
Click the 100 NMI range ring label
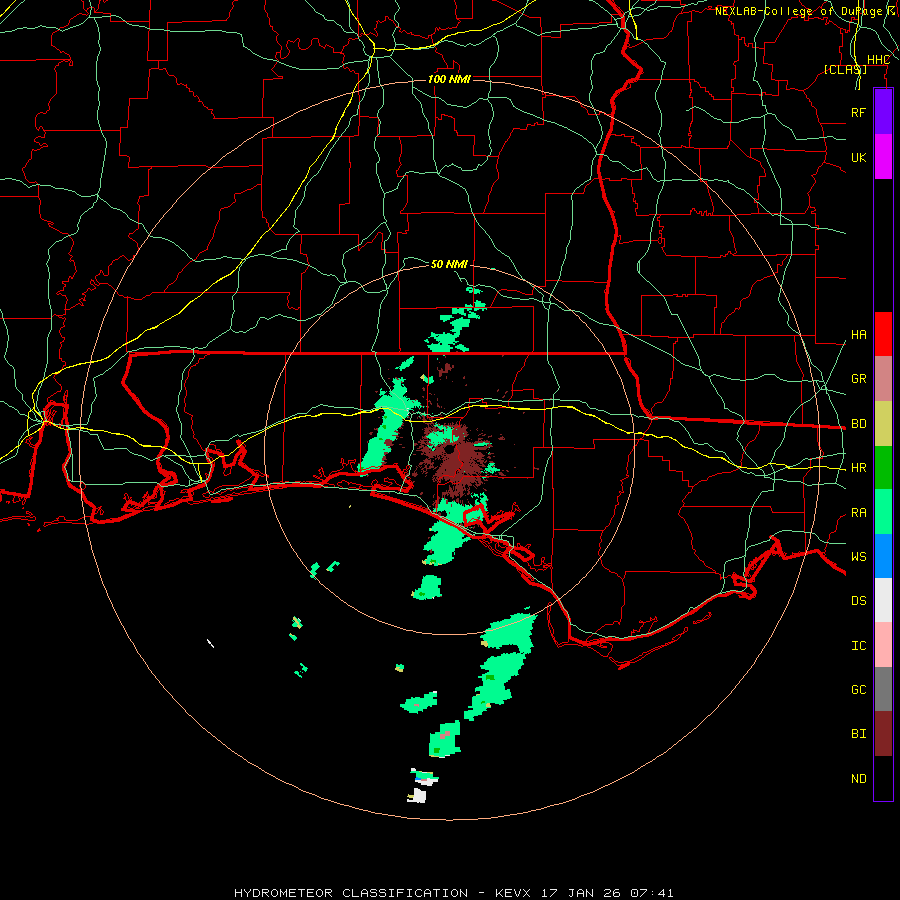click(x=449, y=79)
